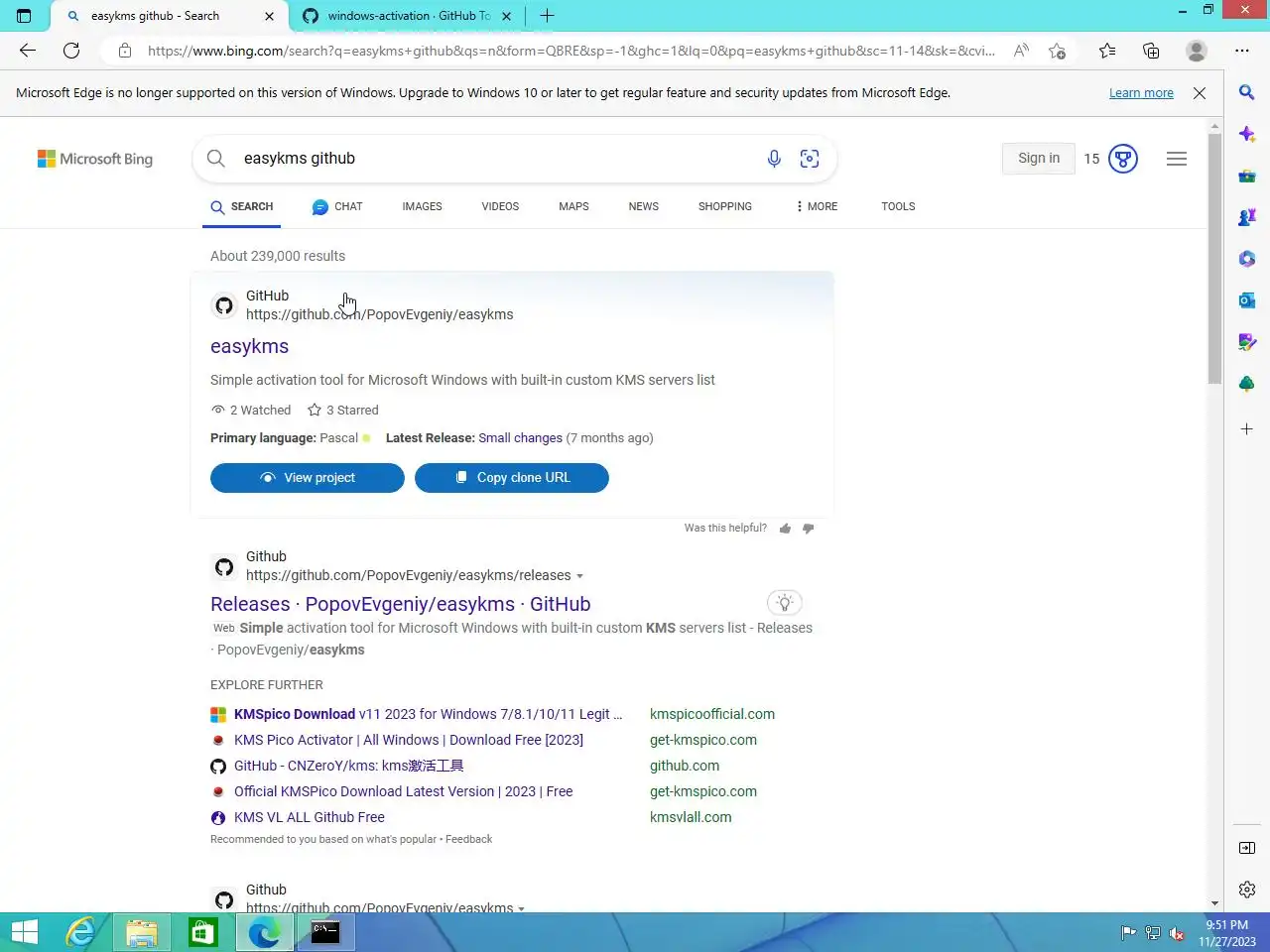This screenshot has width=1270, height=952.
Task: Open visual search camera icon
Action: 810,159
